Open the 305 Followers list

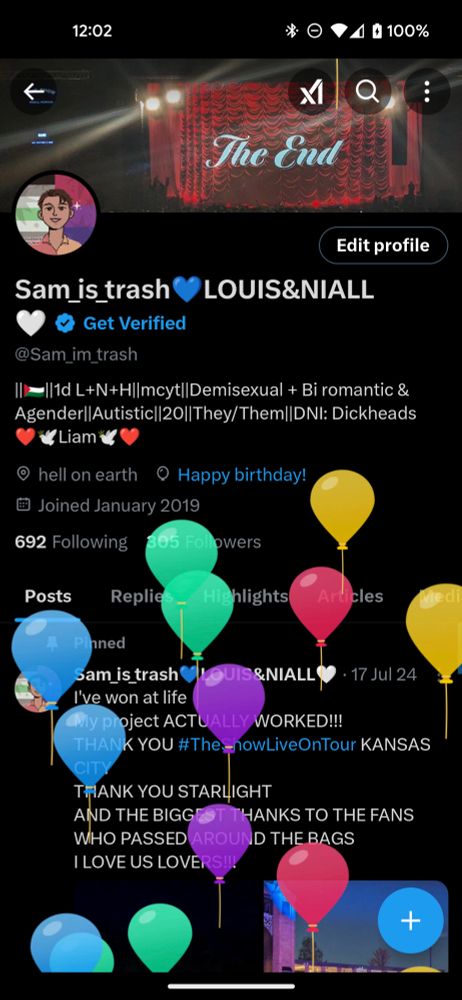point(204,542)
